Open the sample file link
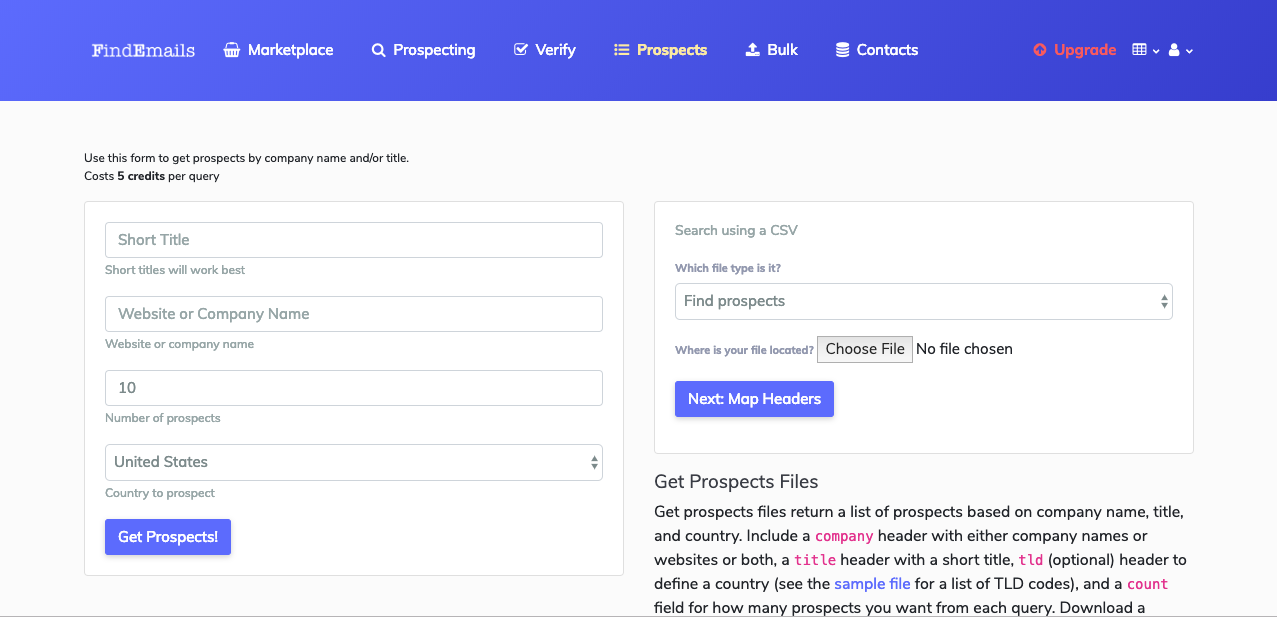Viewport: 1277px width, 617px height. point(872,584)
